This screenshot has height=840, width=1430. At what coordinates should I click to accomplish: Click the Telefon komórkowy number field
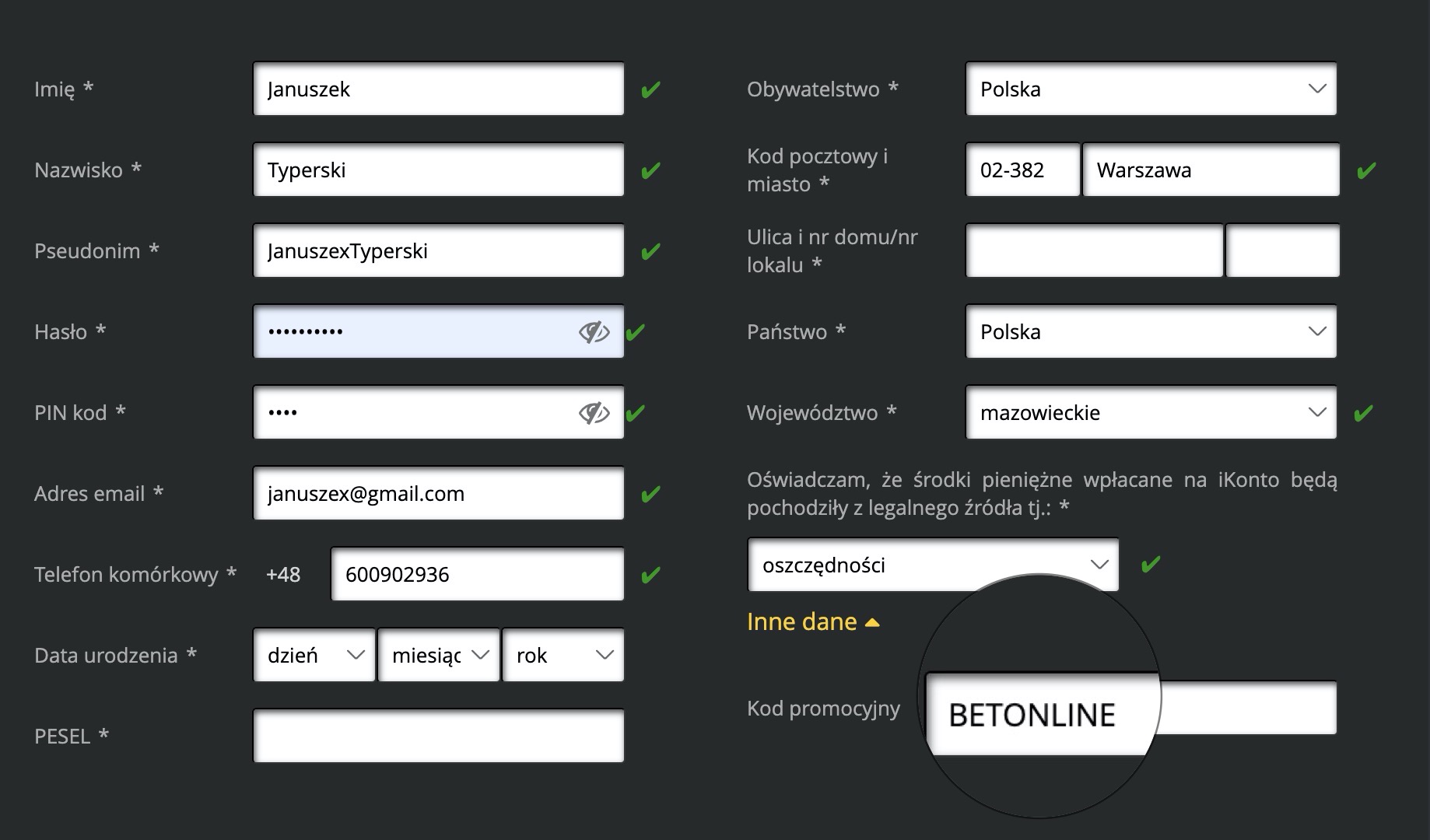(478, 574)
